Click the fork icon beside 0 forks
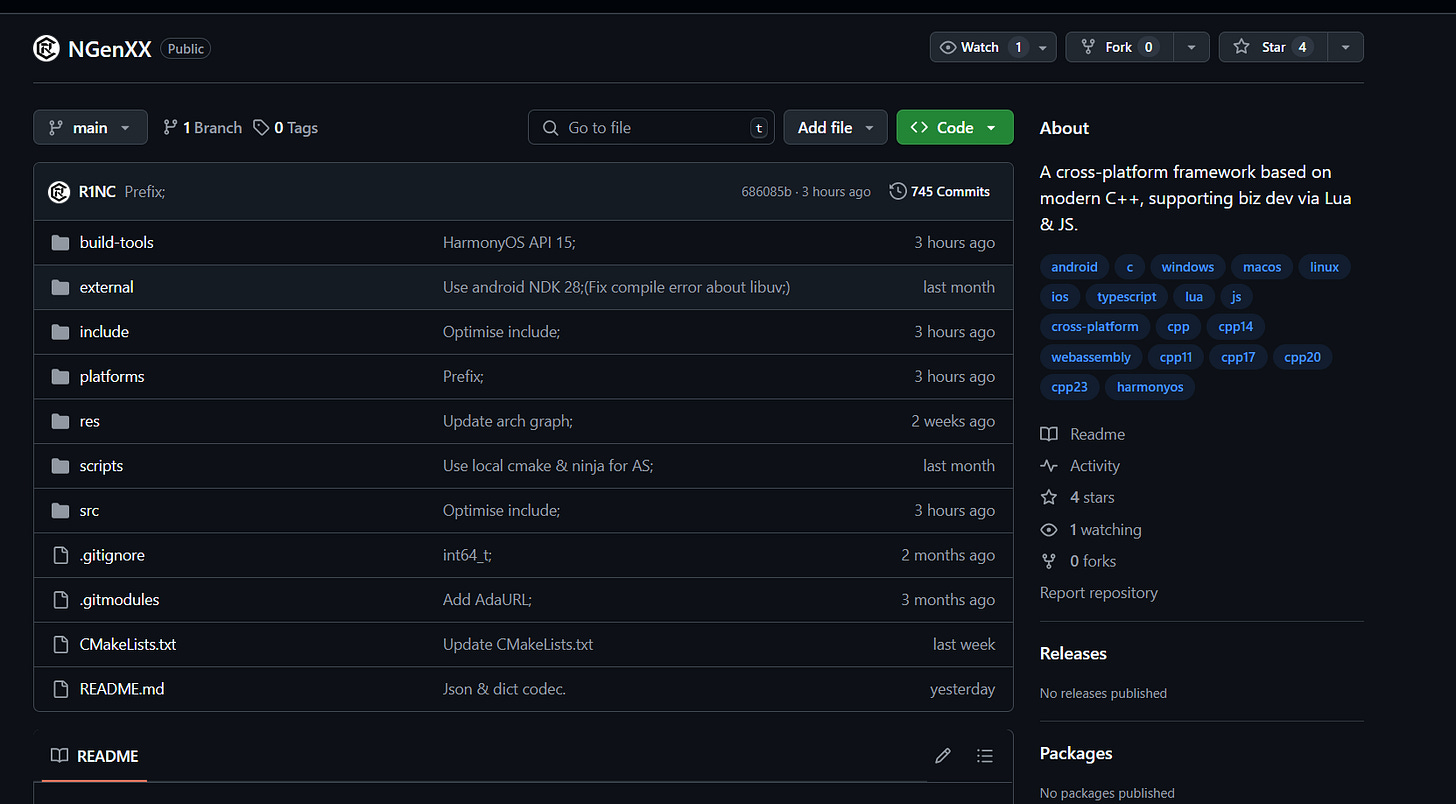1456x804 pixels. coord(1049,561)
